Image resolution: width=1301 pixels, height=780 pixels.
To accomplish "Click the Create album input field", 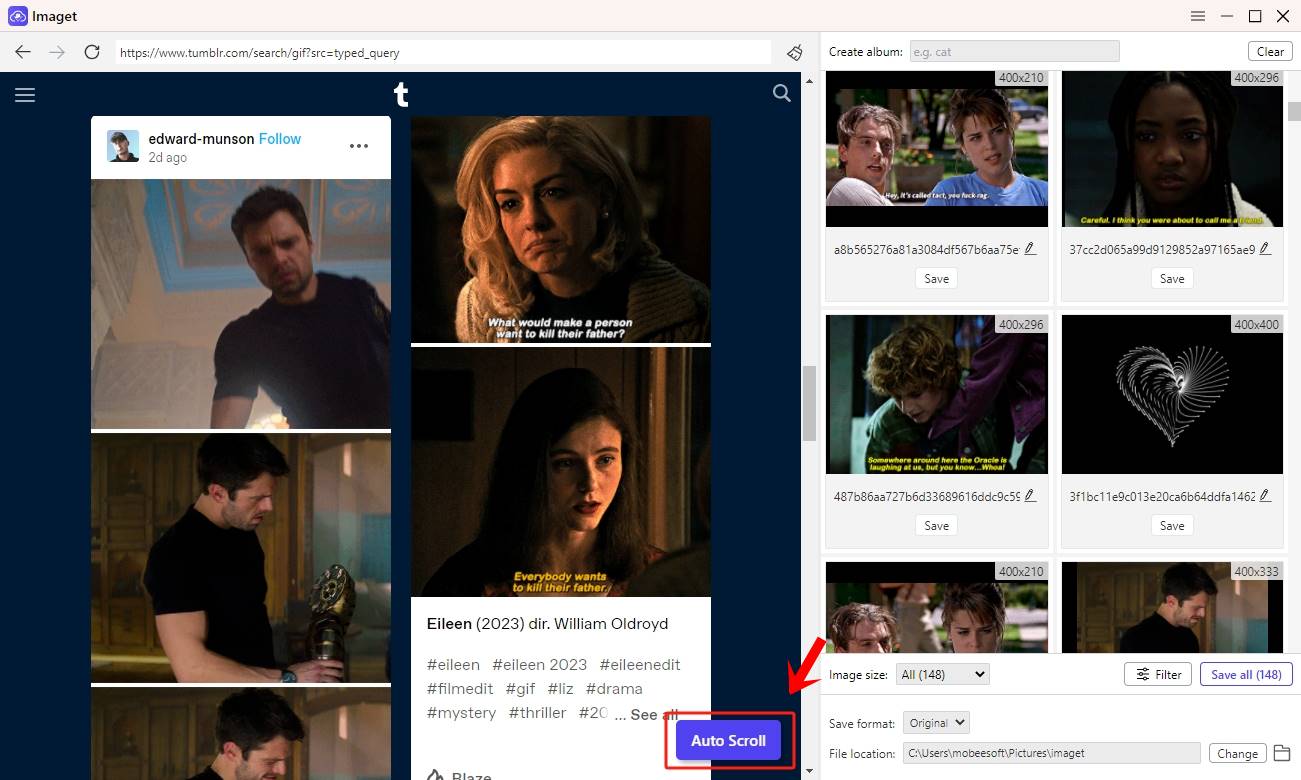I will [x=1013, y=51].
